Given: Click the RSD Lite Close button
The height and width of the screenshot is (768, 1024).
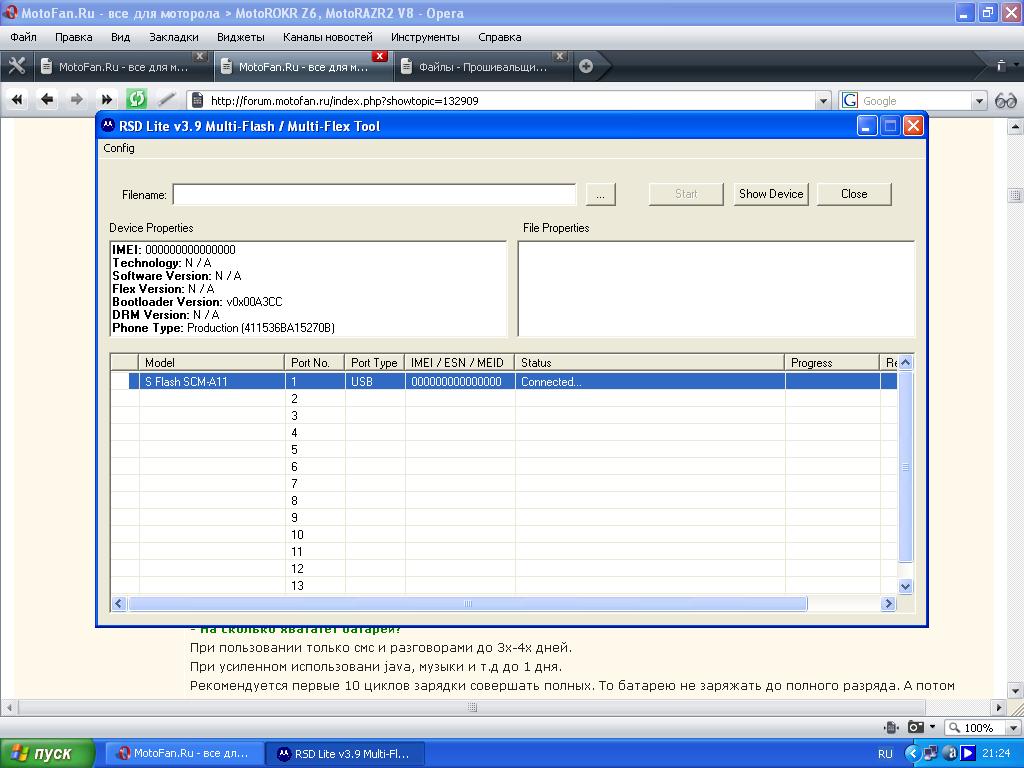Looking at the screenshot, I should coord(854,194).
